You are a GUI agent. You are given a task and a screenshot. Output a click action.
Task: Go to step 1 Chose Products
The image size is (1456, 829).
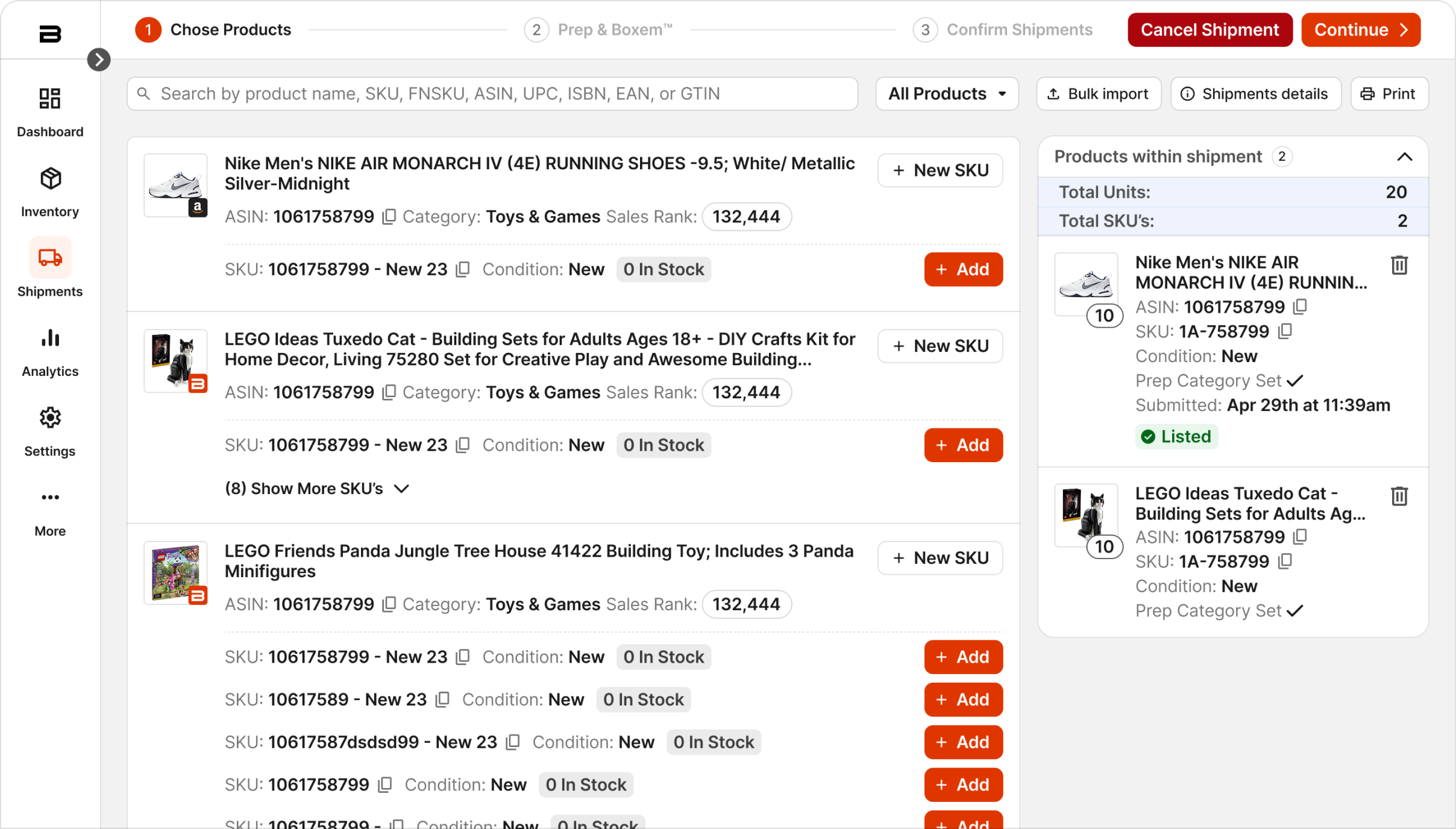tap(213, 30)
